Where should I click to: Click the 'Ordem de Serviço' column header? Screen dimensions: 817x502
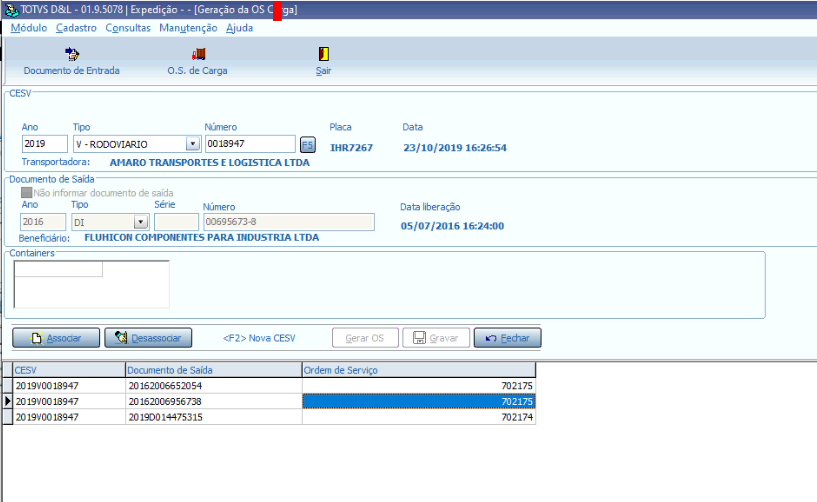pos(419,370)
